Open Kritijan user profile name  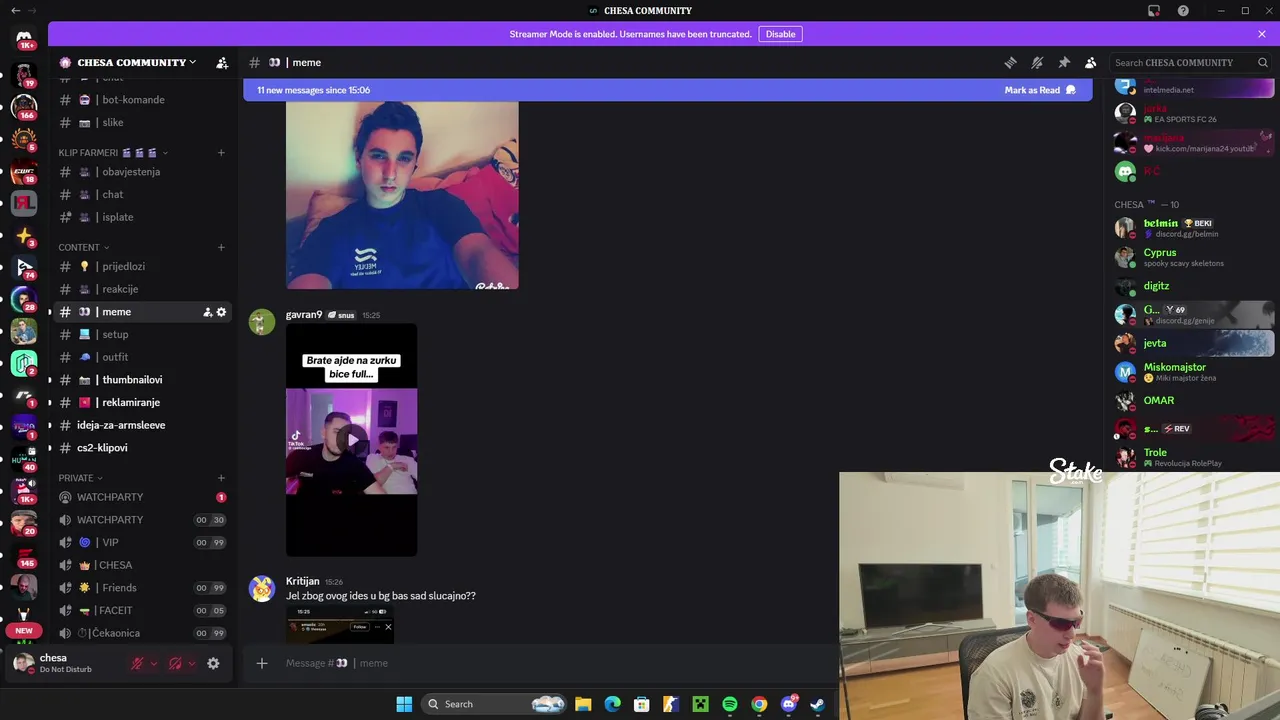tap(303, 581)
